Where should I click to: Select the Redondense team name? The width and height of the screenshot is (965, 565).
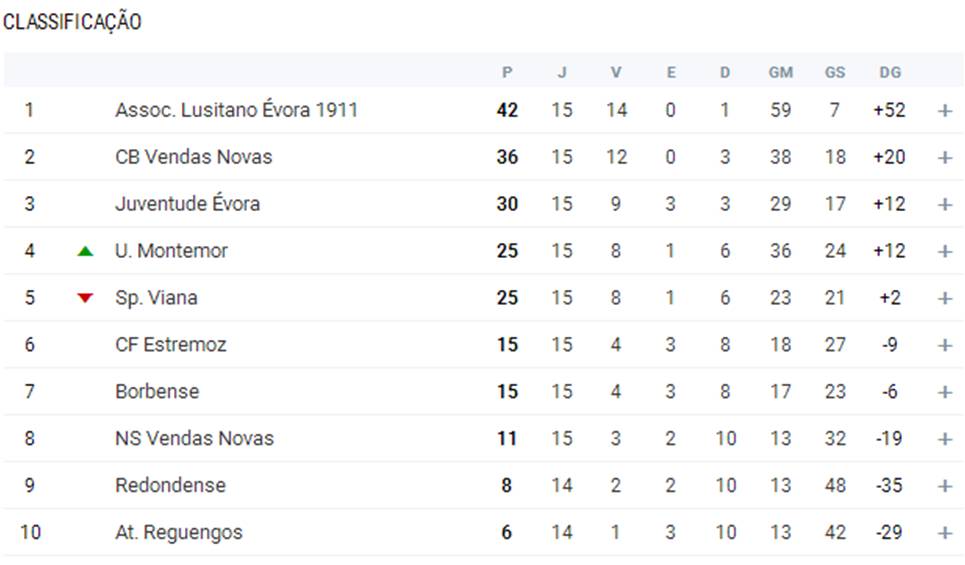coord(170,486)
